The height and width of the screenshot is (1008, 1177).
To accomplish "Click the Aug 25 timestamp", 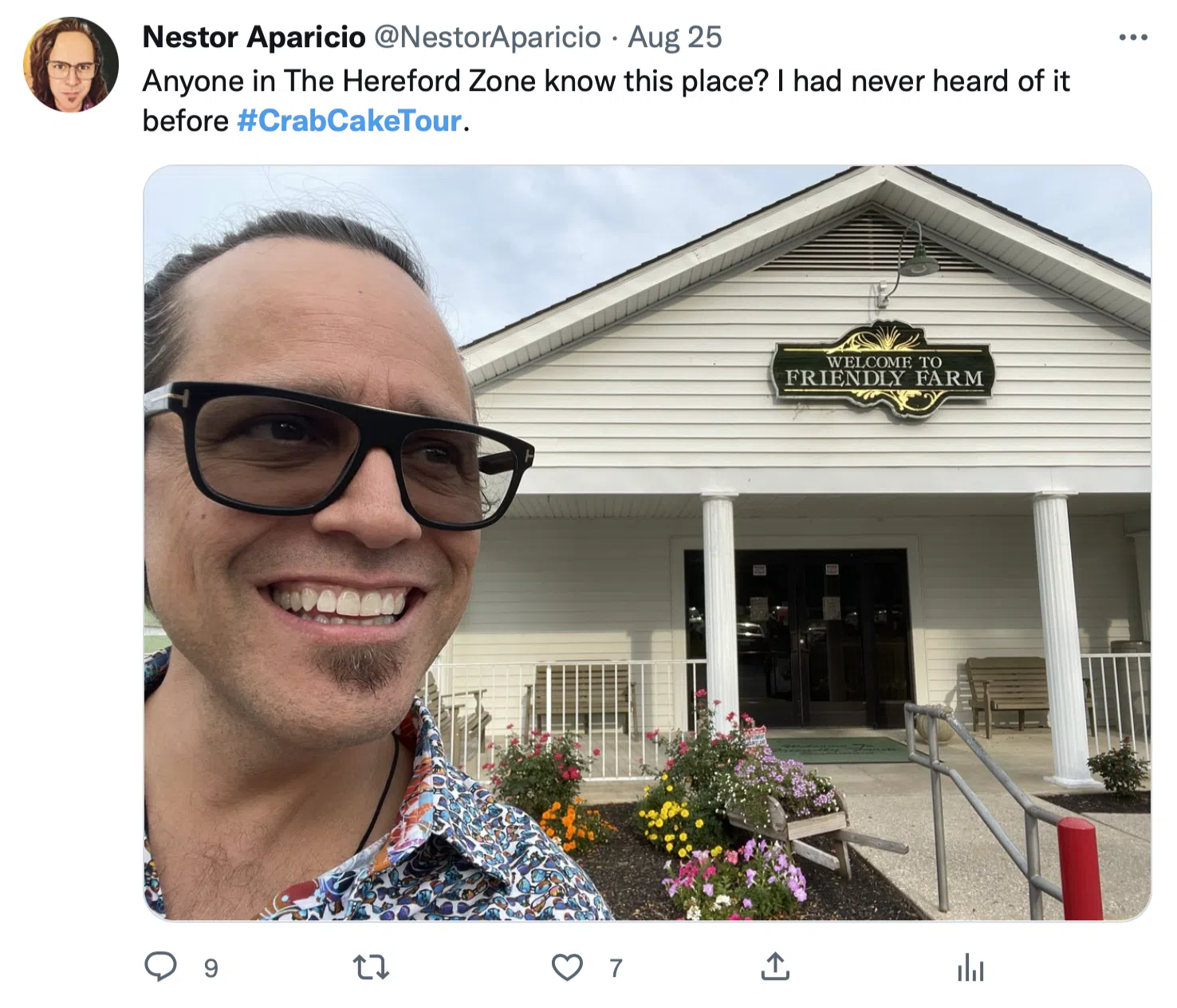I will pyautogui.click(x=675, y=37).
